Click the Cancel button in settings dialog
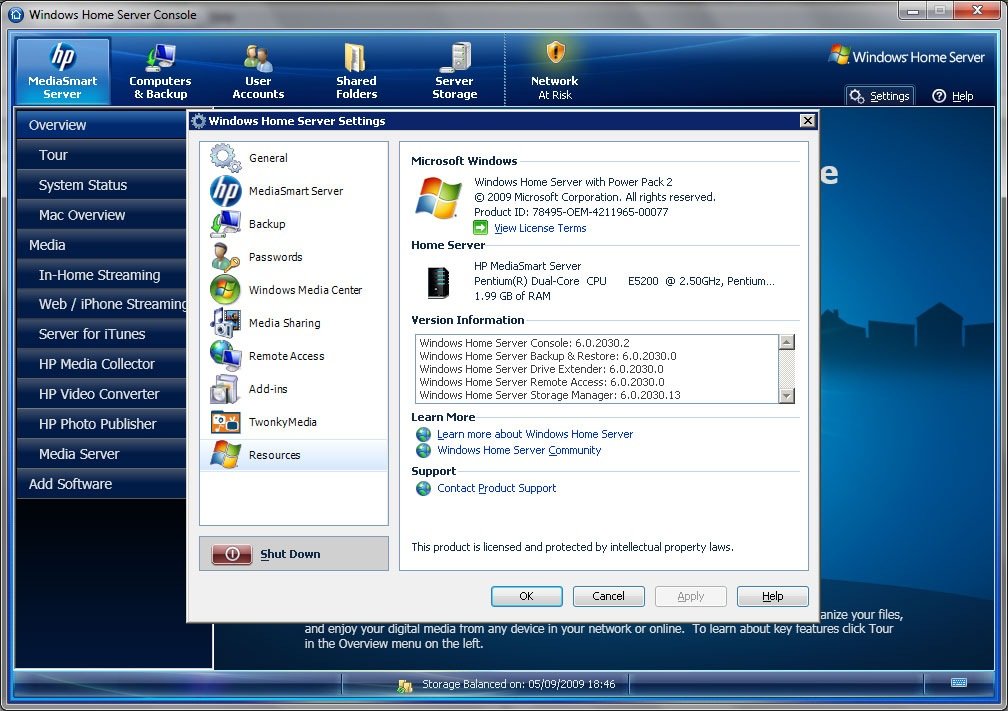Viewport: 1008px width, 711px height. pos(608,596)
